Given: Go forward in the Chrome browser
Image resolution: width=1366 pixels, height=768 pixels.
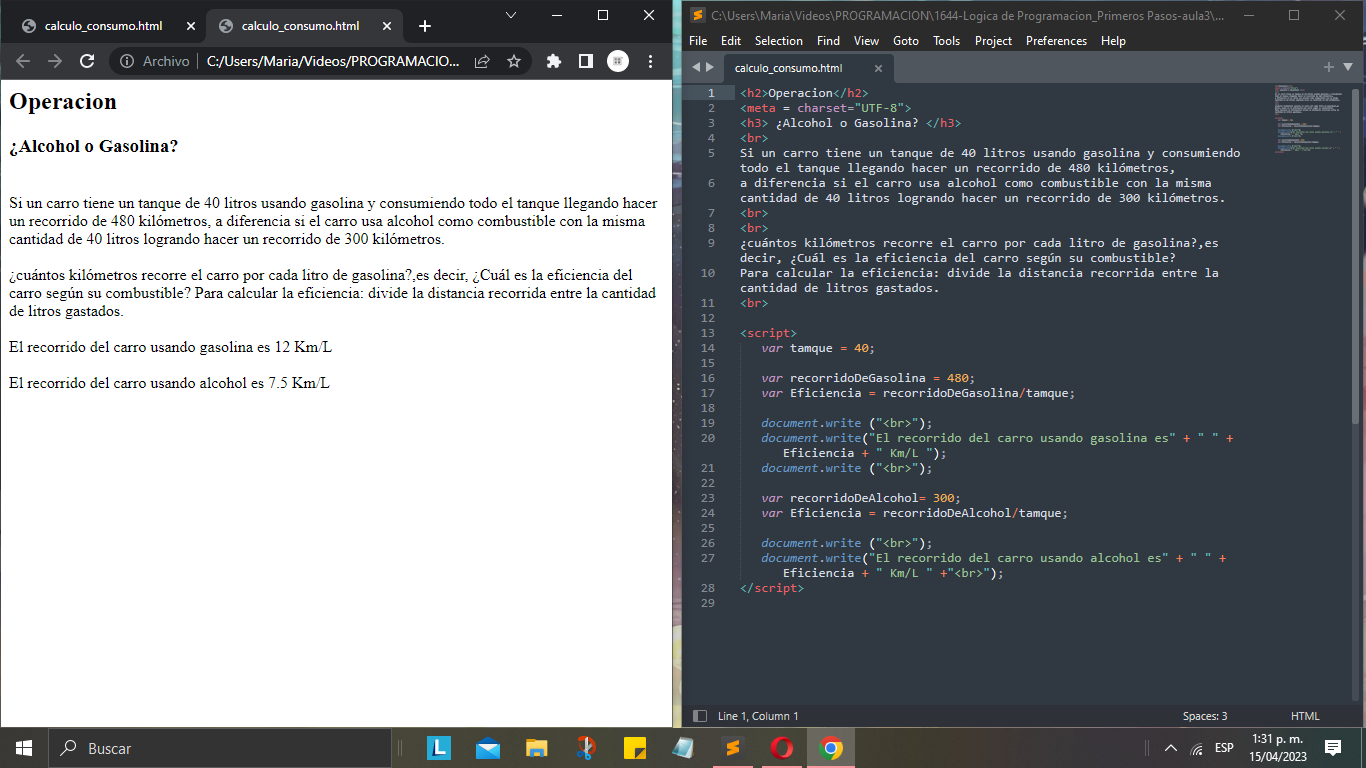Looking at the screenshot, I should coord(55,61).
